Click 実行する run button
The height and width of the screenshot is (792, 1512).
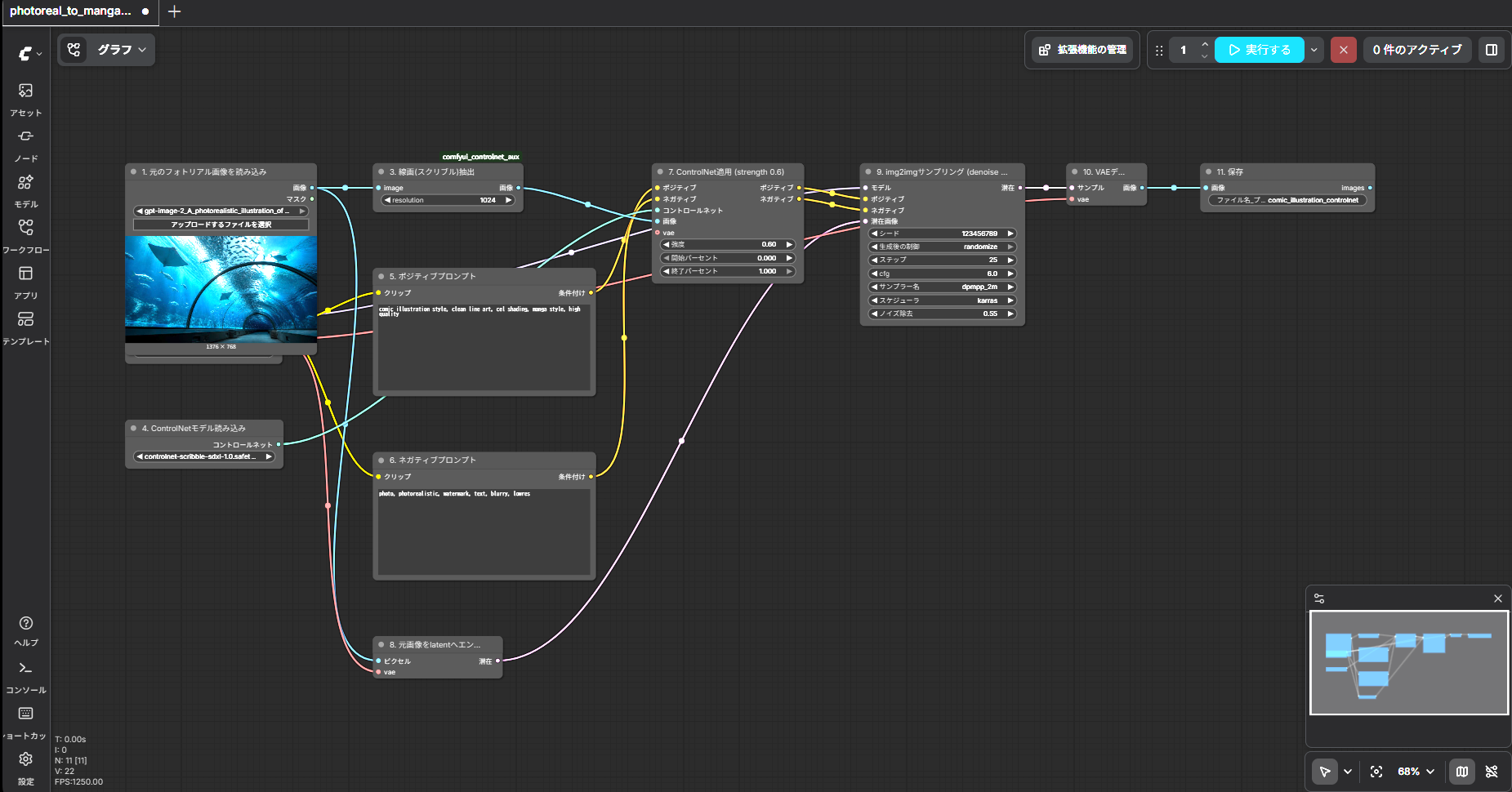pyautogui.click(x=1259, y=50)
